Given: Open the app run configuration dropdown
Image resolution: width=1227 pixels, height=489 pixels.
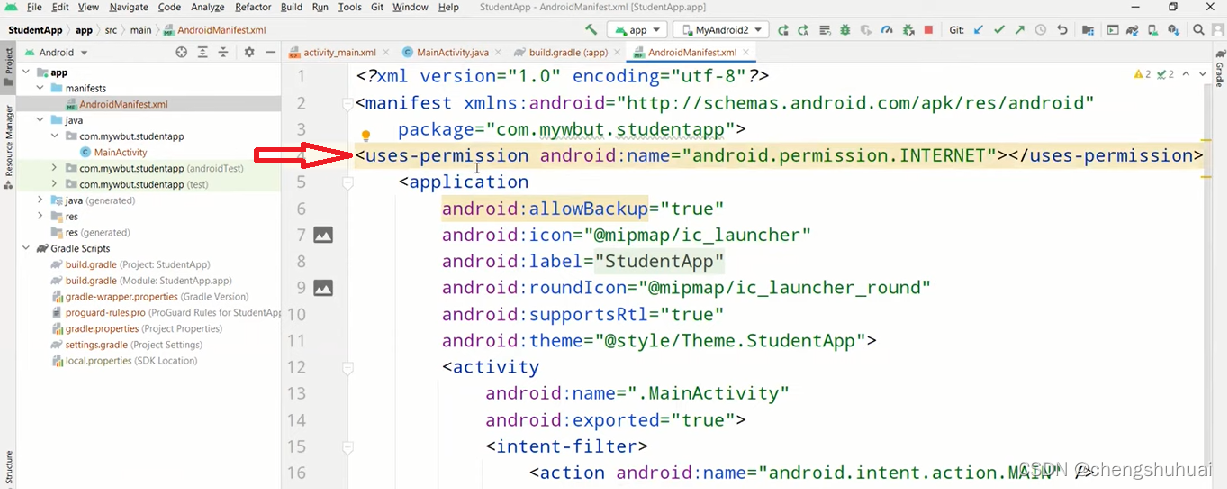Looking at the screenshot, I should click(x=635, y=30).
